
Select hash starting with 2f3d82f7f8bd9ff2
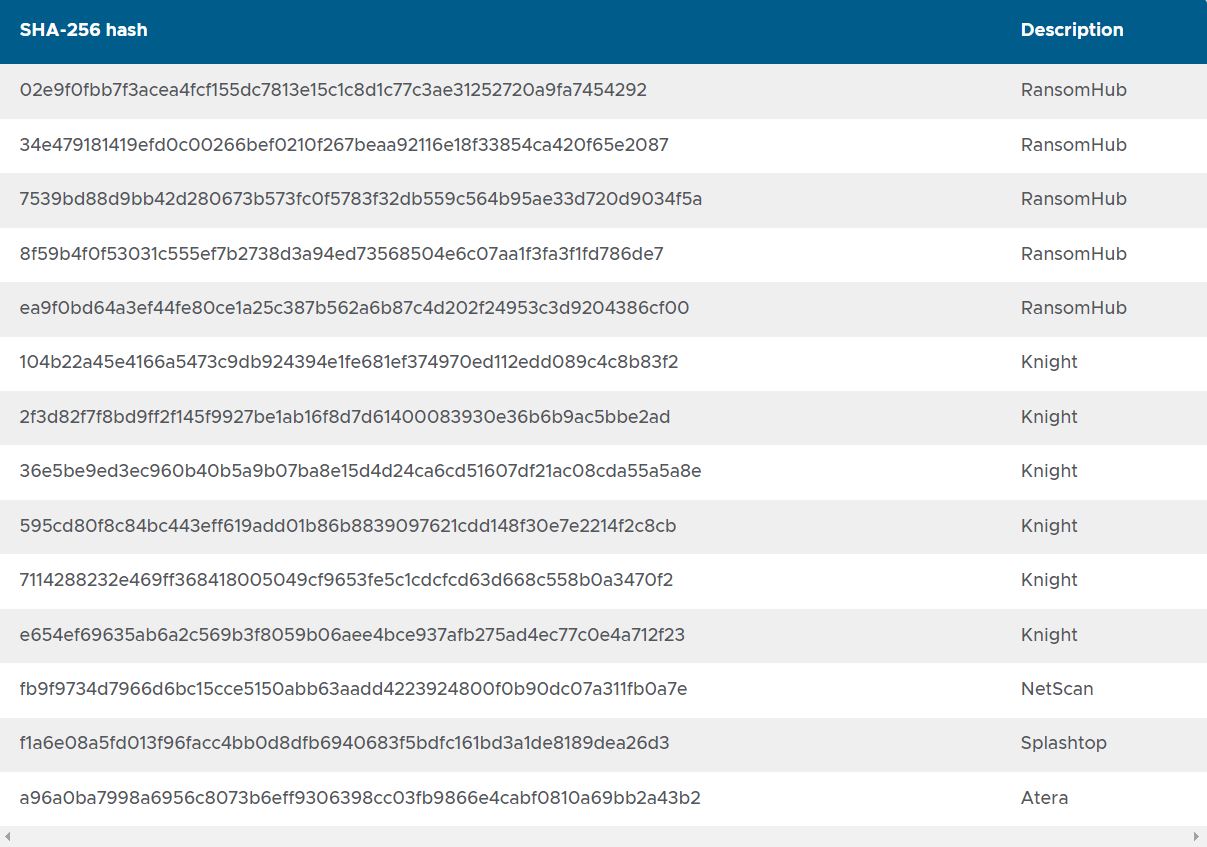point(345,417)
